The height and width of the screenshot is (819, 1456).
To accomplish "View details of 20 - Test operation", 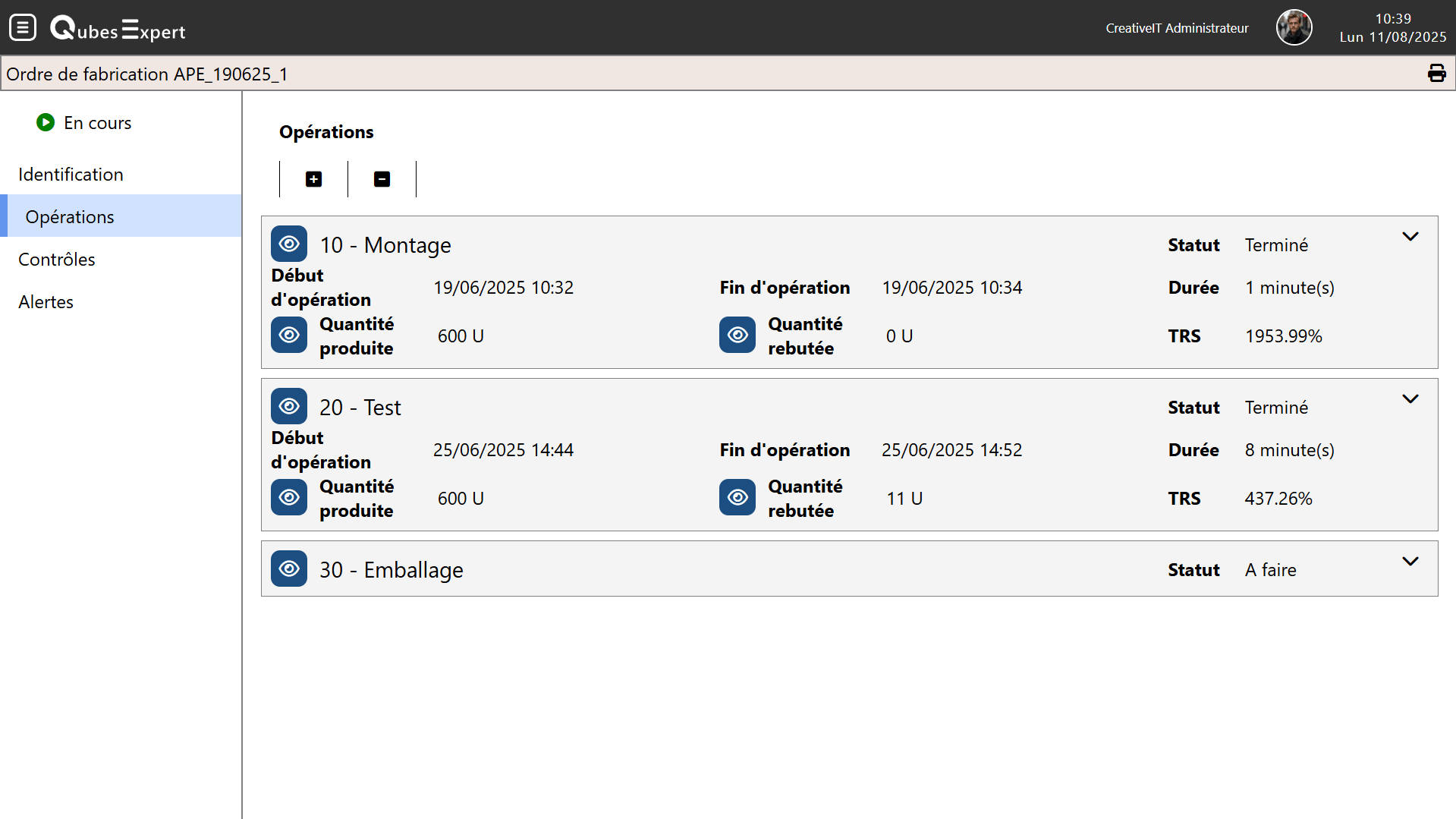I will [x=289, y=407].
